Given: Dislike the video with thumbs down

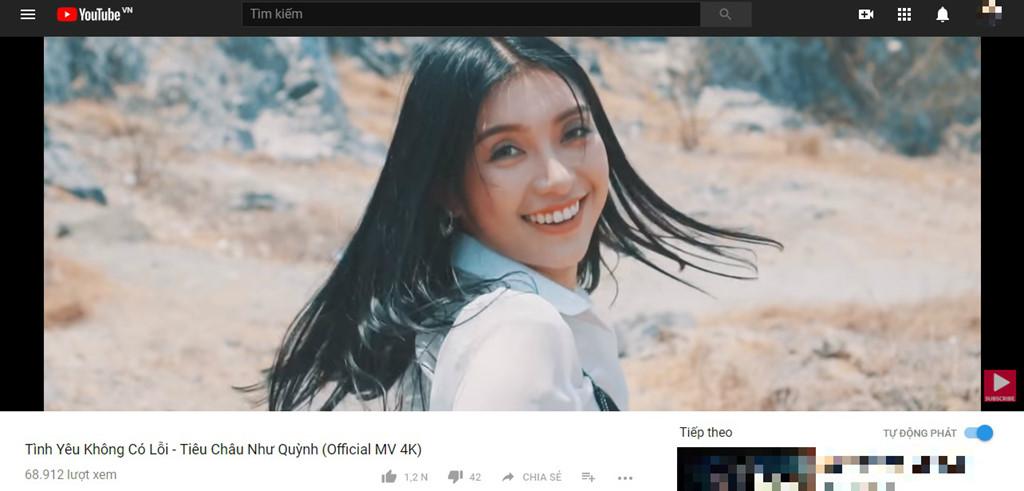Looking at the screenshot, I should coord(455,477).
